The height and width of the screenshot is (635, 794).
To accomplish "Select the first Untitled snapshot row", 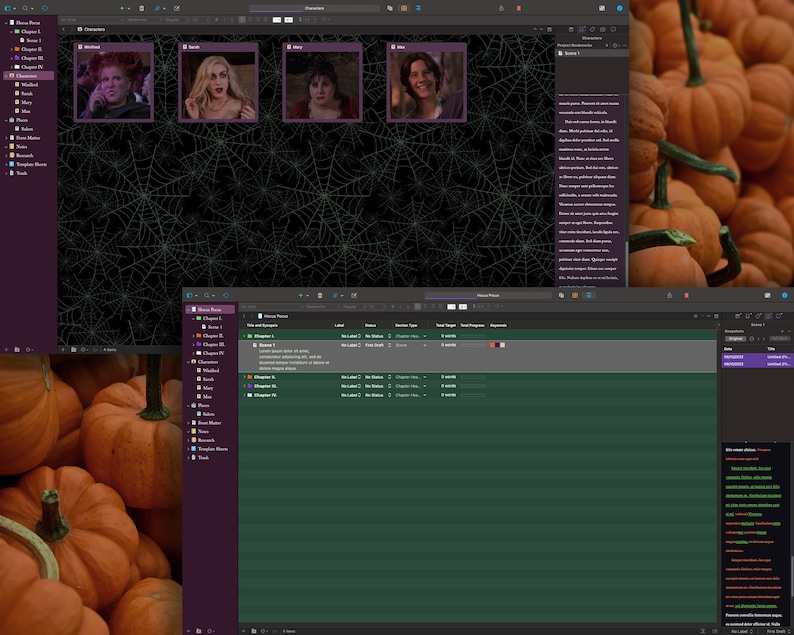I will pyautogui.click(x=758, y=358).
